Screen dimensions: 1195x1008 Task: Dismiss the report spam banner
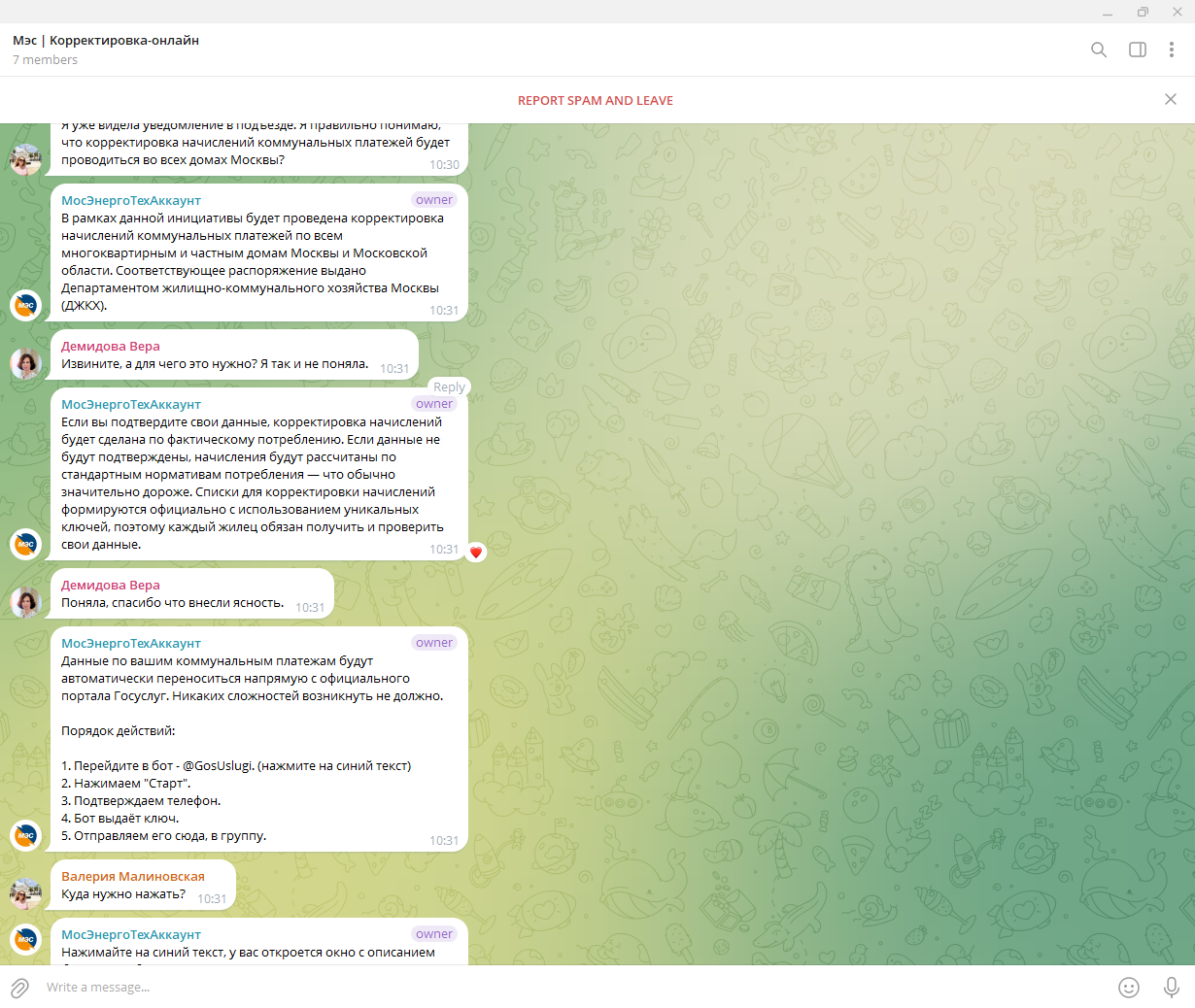(1171, 99)
